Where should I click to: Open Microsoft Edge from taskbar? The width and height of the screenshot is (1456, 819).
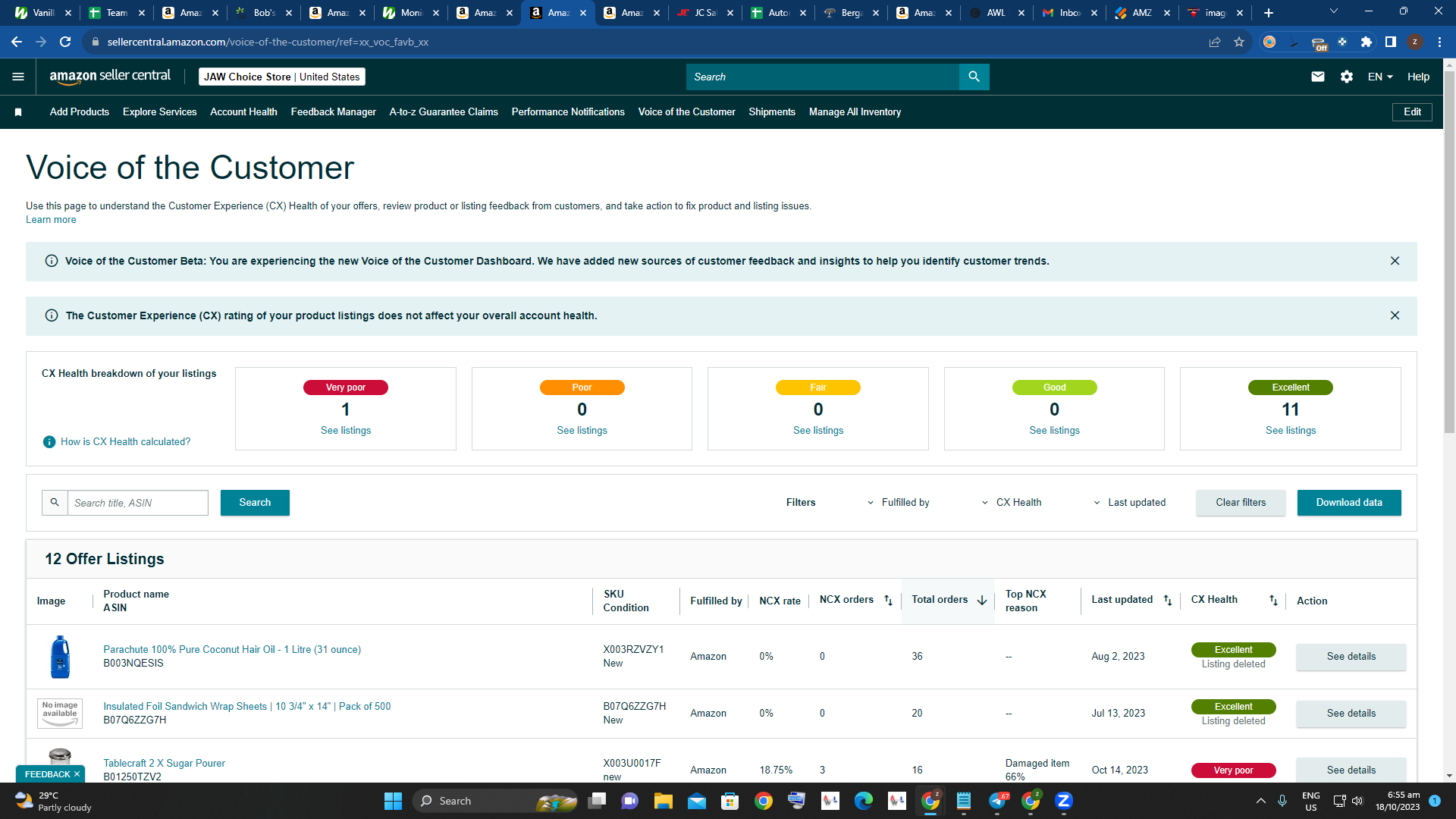[x=864, y=801]
